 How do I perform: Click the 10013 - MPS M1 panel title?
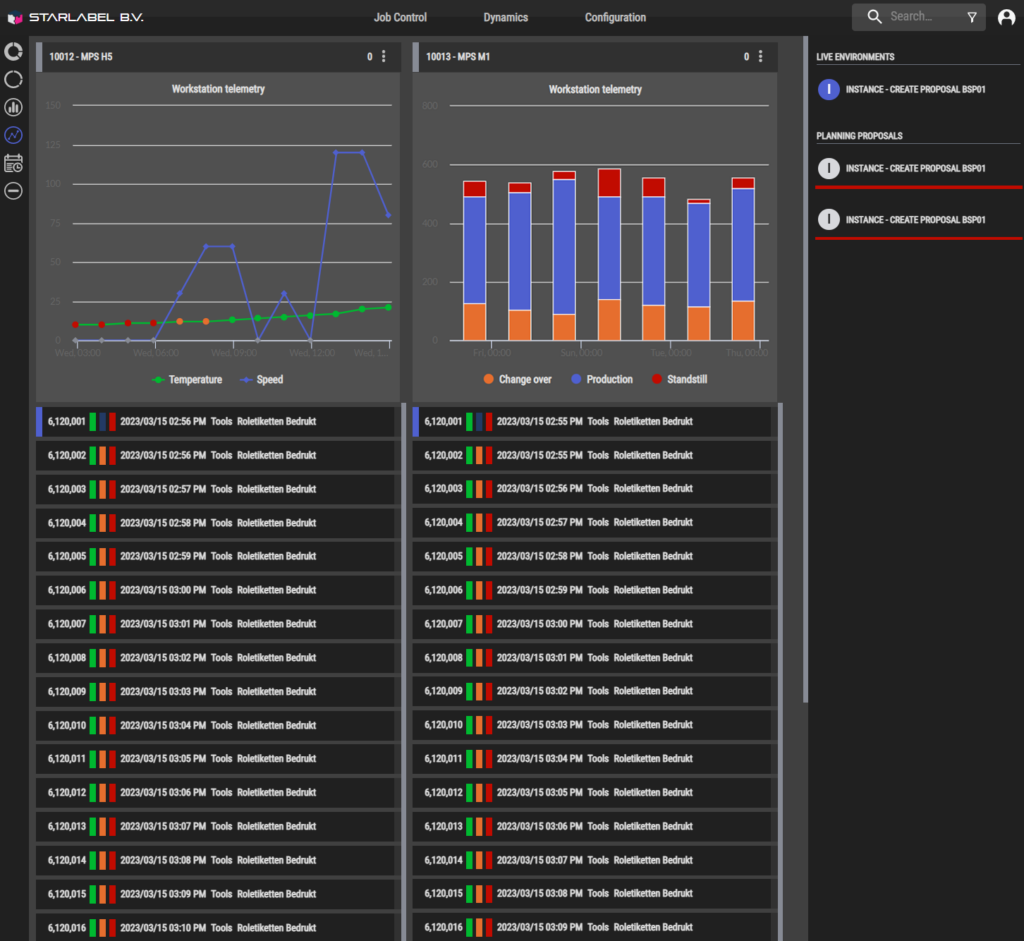click(458, 57)
